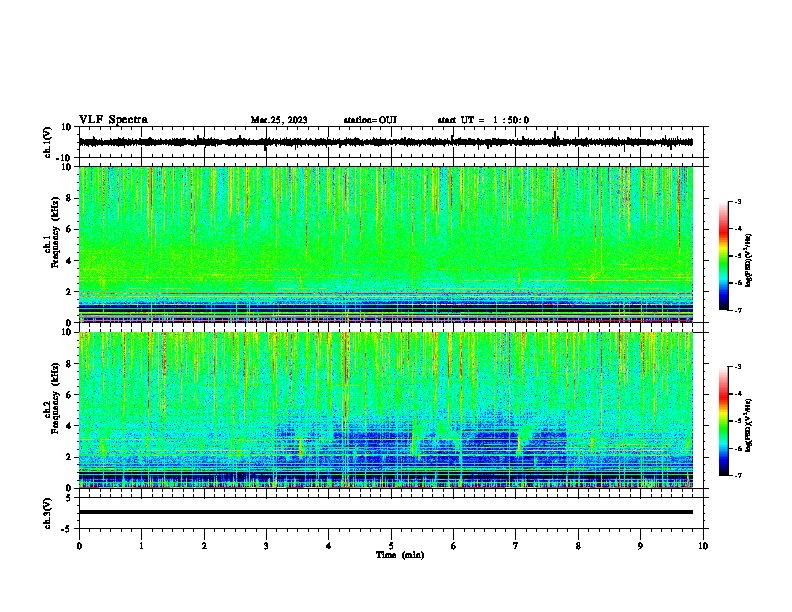This screenshot has height=612, width=792.
Task: Click the ch.1 color bar log(PSD) unit label
Action: 749,261
